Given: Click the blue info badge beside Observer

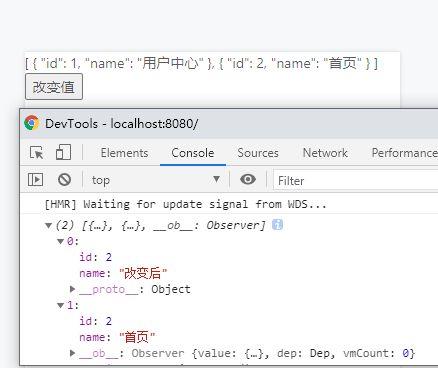Looking at the screenshot, I should [277, 225].
